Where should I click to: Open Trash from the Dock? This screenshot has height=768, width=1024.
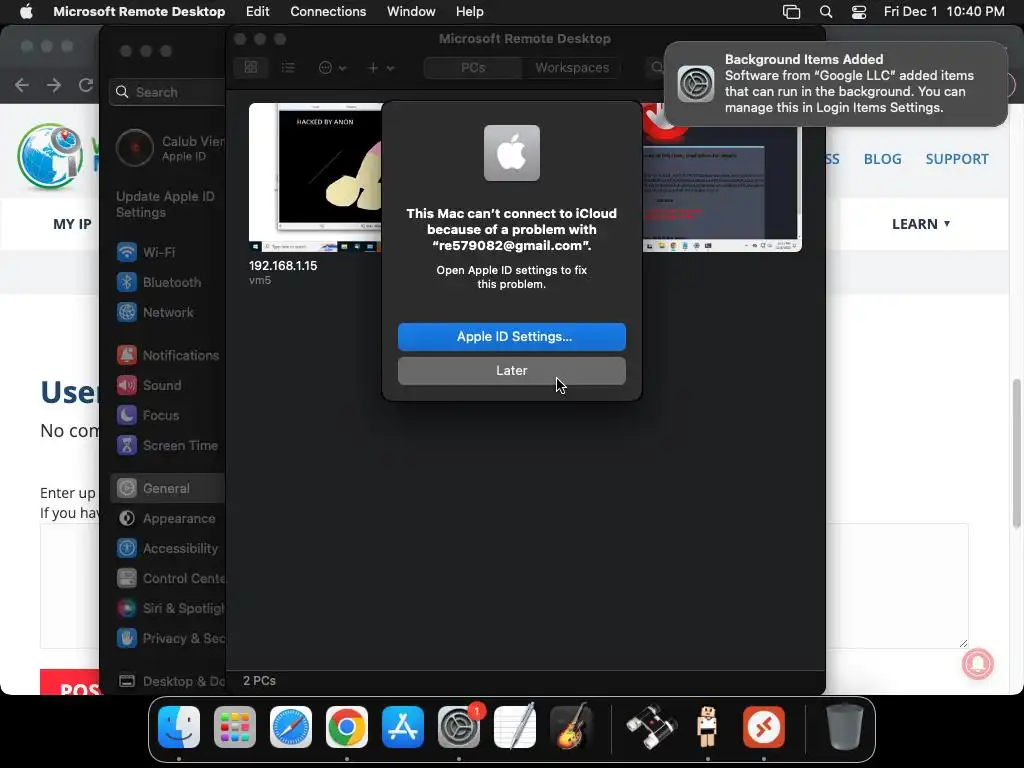click(844, 727)
